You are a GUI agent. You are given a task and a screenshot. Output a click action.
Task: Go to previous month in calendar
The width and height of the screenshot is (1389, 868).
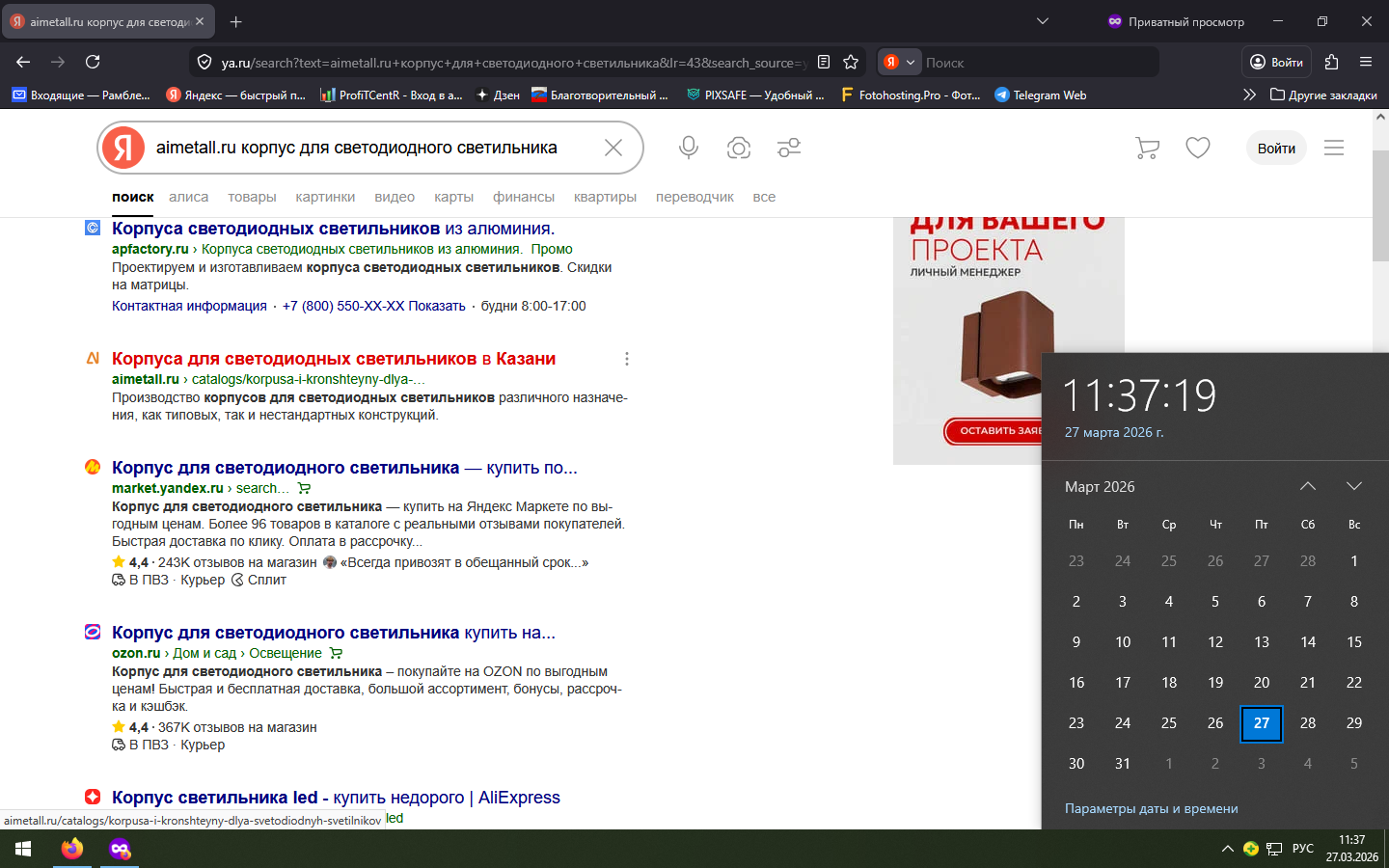point(1307,486)
